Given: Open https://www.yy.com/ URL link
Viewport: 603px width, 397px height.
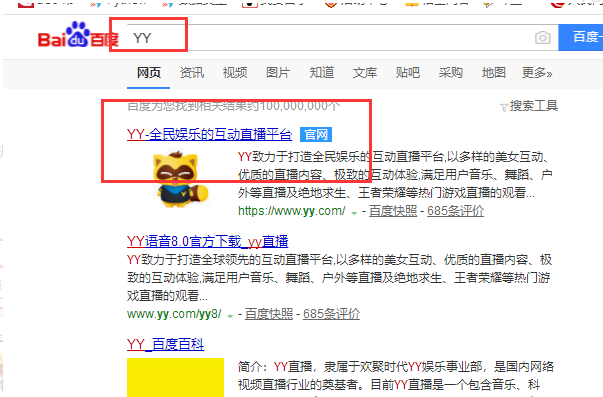Looking at the screenshot, I should click(292, 211).
